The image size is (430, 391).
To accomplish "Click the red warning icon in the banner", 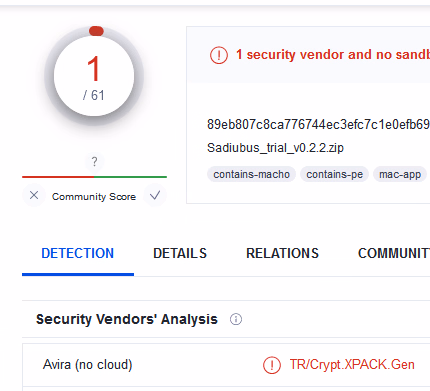I will (219, 55).
